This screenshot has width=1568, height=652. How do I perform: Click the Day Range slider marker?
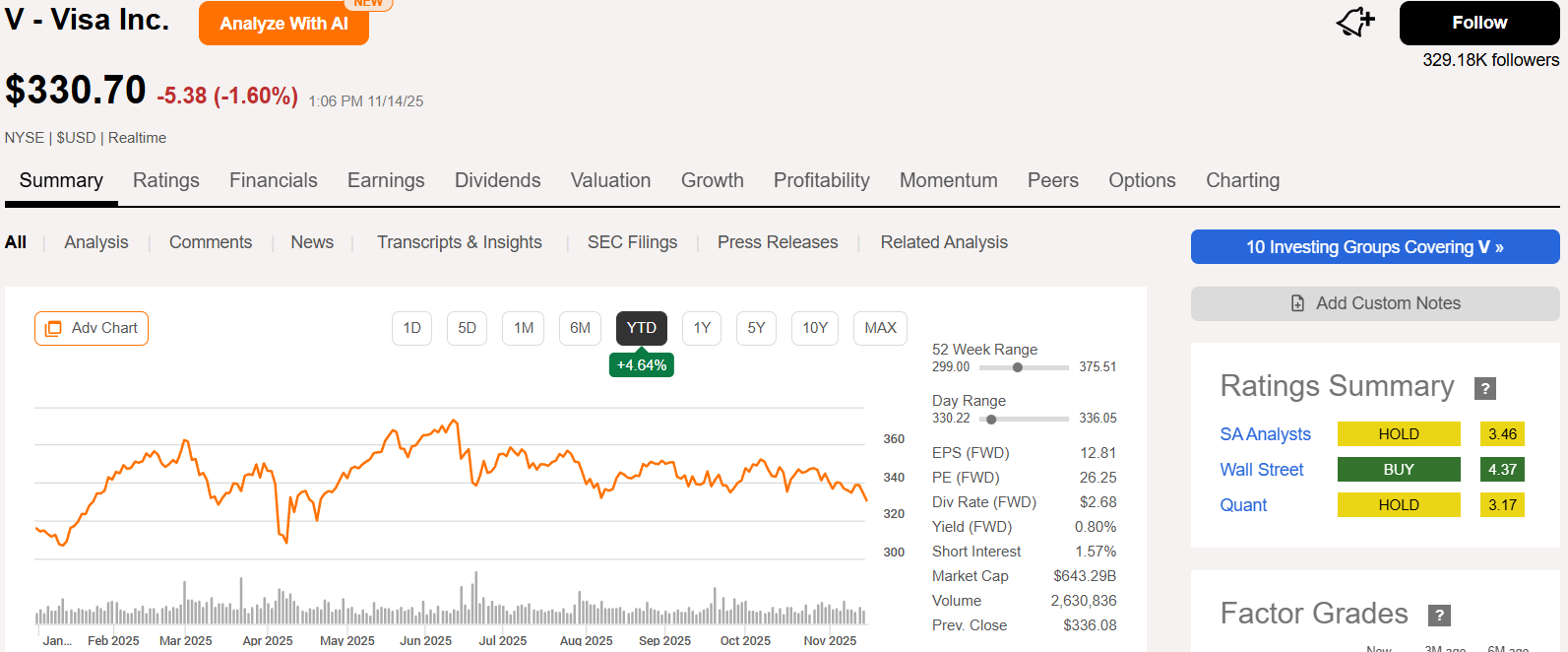coord(991,420)
